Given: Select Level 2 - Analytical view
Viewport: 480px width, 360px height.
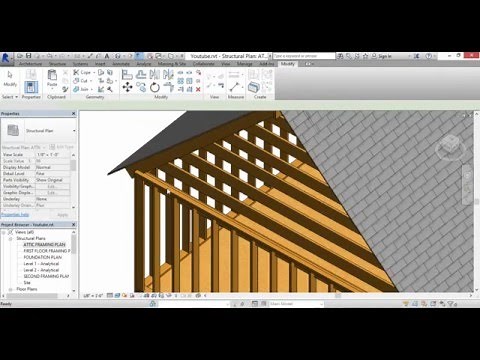Looking at the screenshot, I should [x=41, y=270].
